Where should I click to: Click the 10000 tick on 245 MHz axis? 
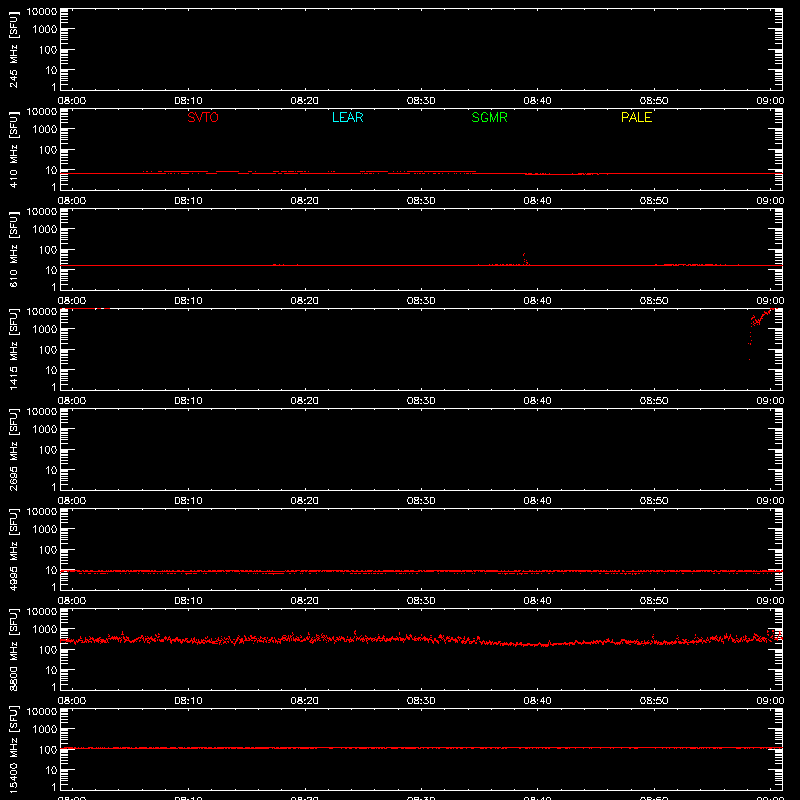42,12
